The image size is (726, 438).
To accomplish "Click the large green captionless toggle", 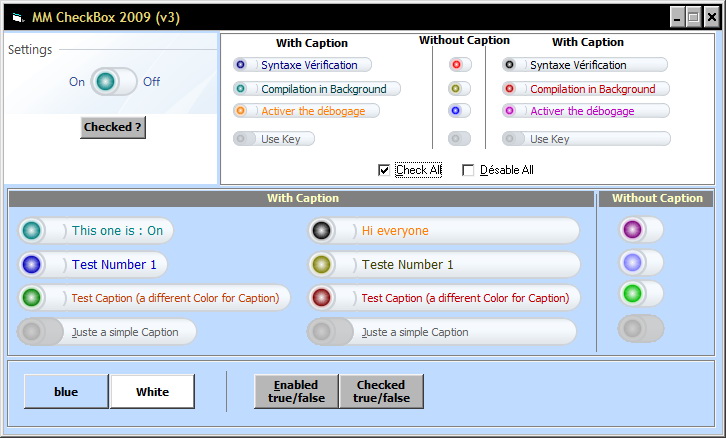I will [x=632, y=294].
